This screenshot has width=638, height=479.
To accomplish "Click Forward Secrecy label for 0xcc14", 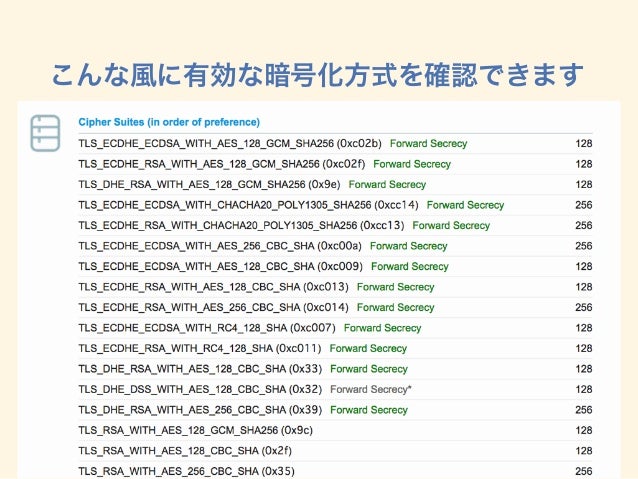I will click(465, 205).
